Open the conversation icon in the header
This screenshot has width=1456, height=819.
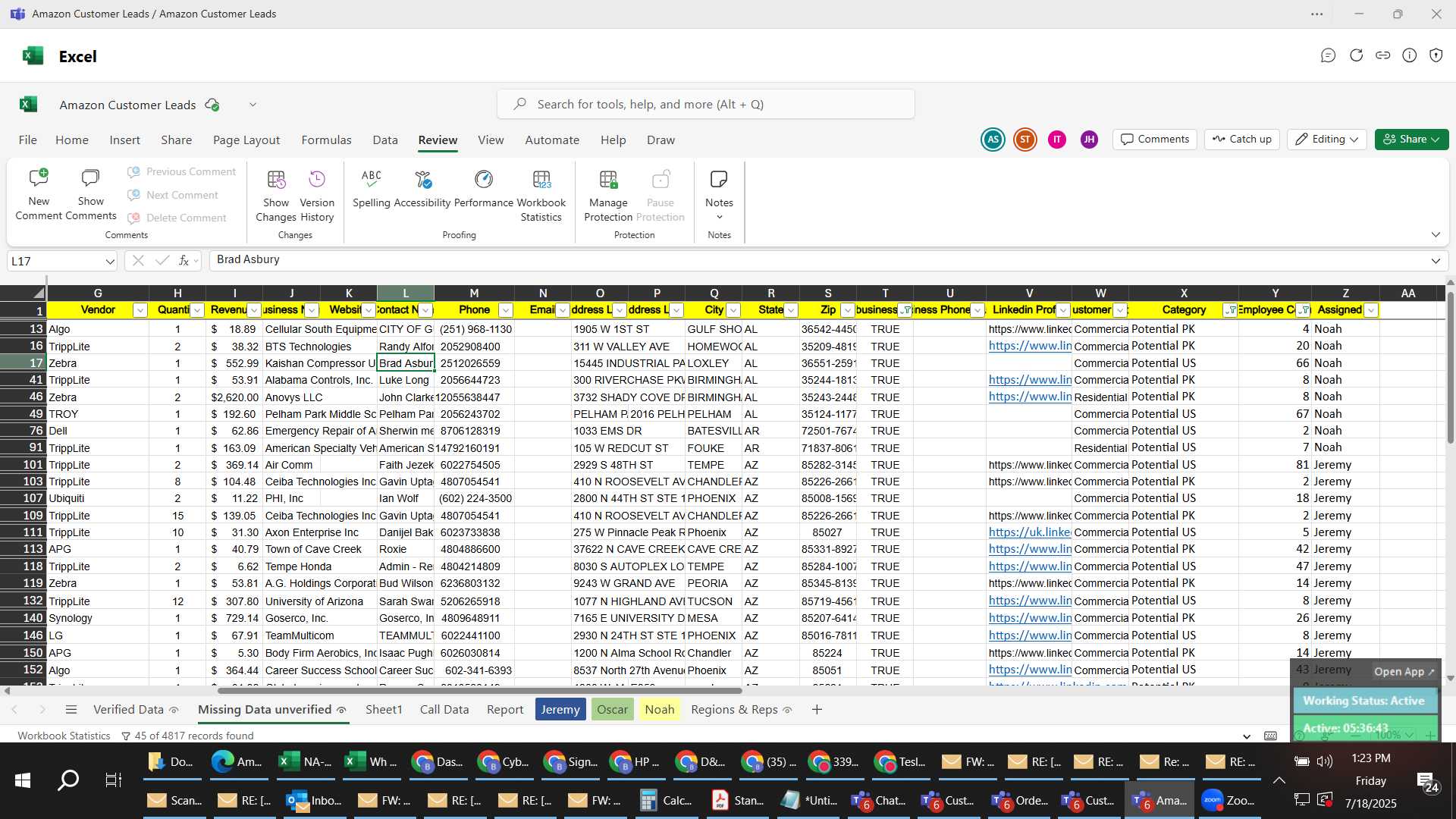[1328, 55]
